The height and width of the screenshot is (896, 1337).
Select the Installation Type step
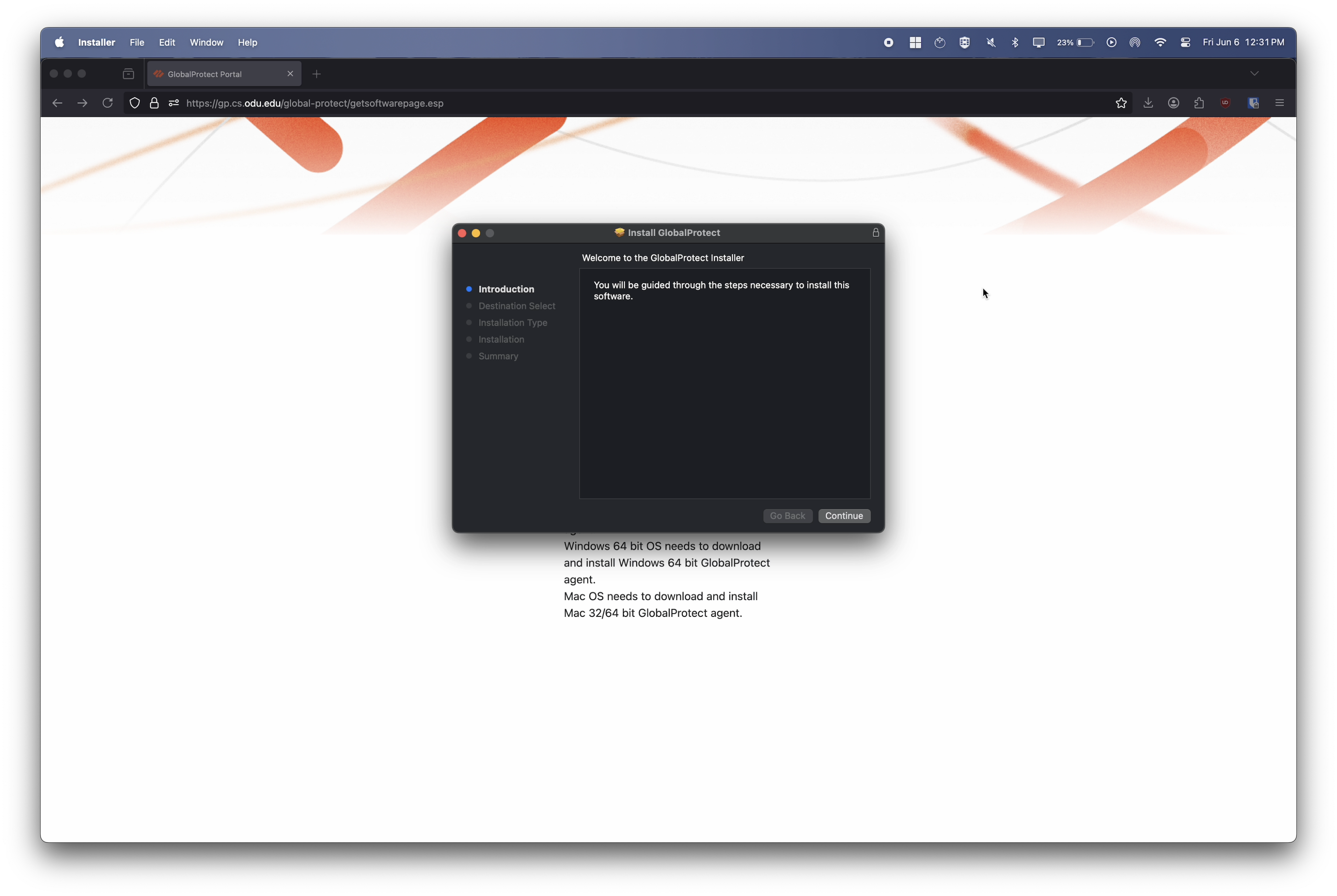[x=512, y=322]
